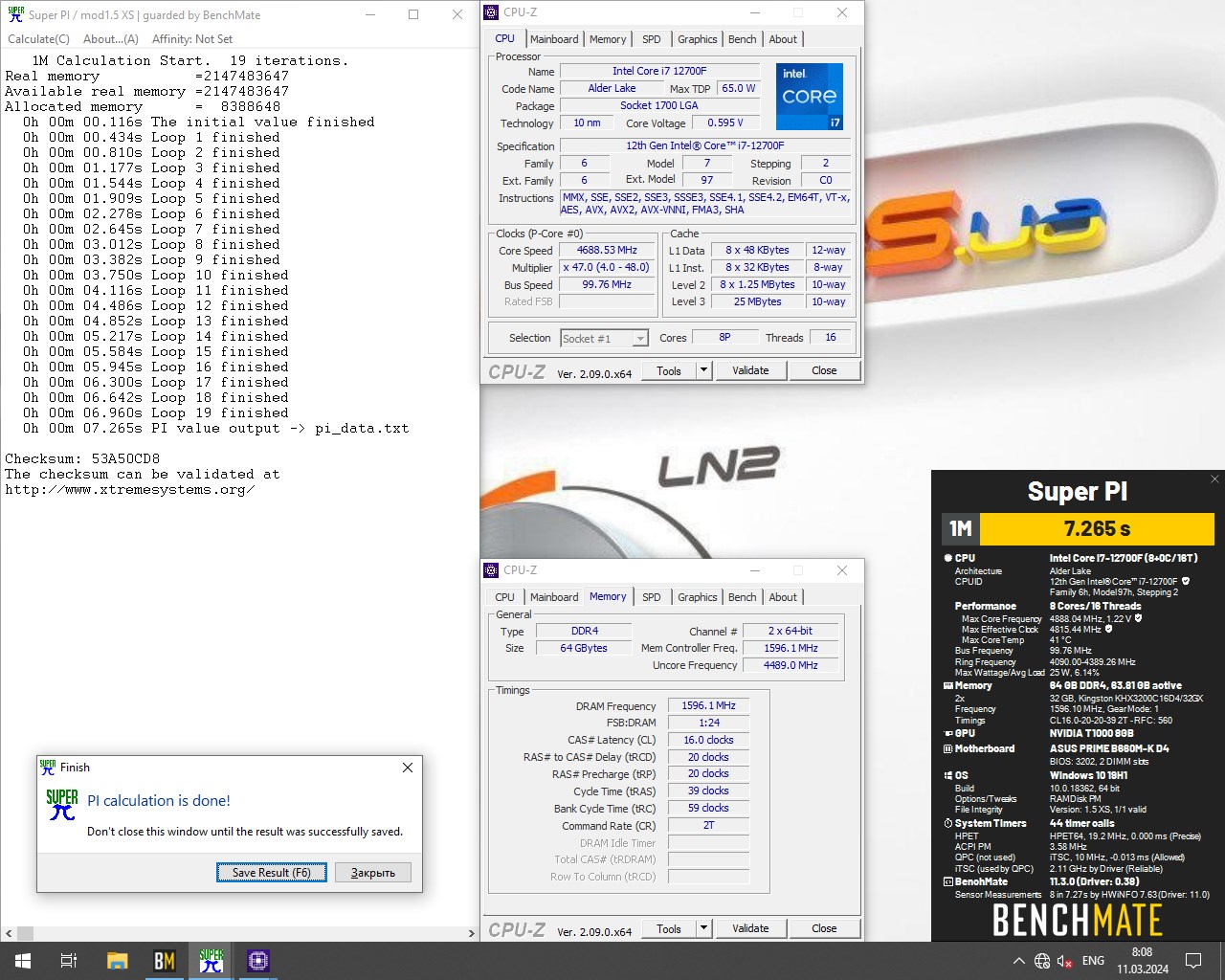Select Memory tab in top CPU-Z

coord(608,39)
